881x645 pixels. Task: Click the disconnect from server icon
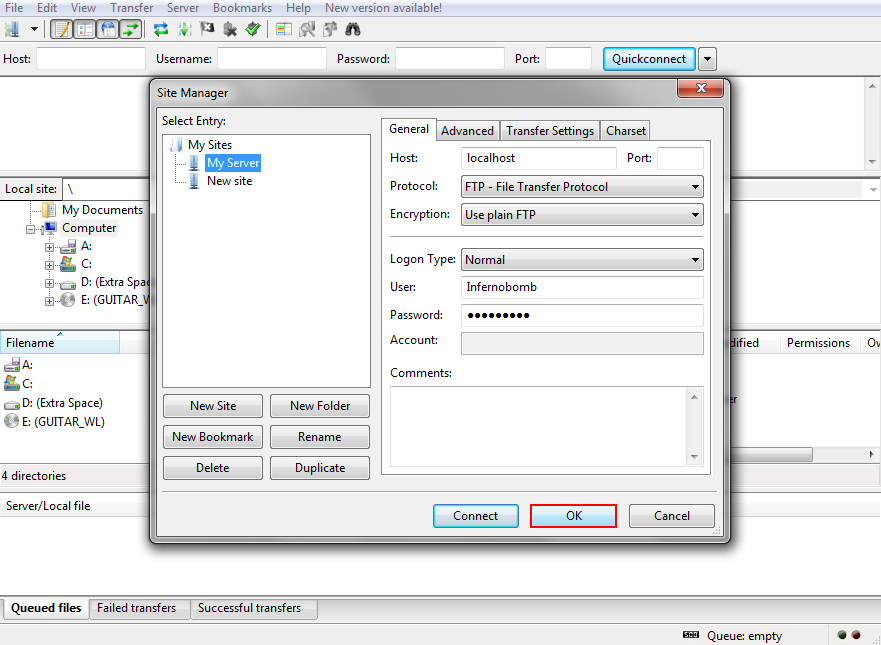click(x=230, y=29)
